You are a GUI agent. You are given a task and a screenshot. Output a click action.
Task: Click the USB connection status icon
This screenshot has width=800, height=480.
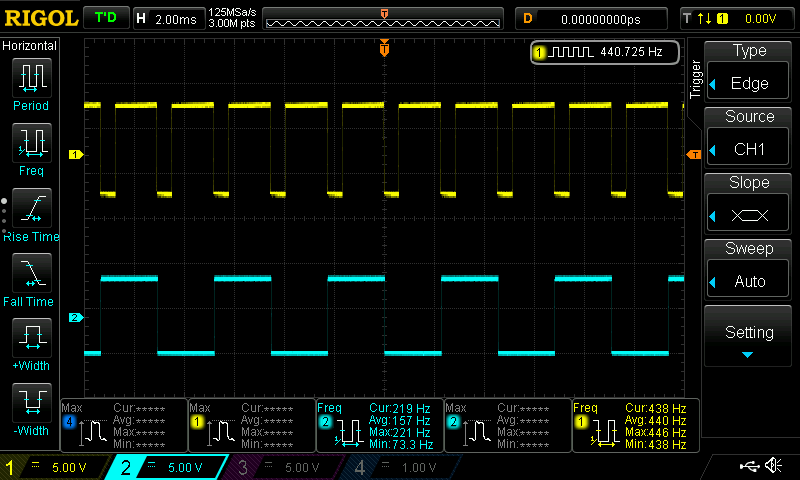point(748,466)
